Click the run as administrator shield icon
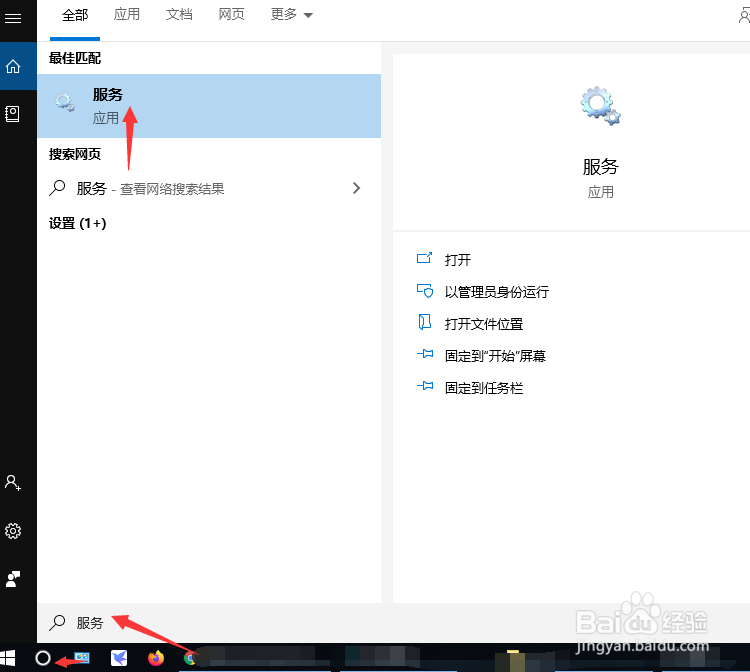Image resolution: width=750 pixels, height=672 pixels. coord(425,290)
